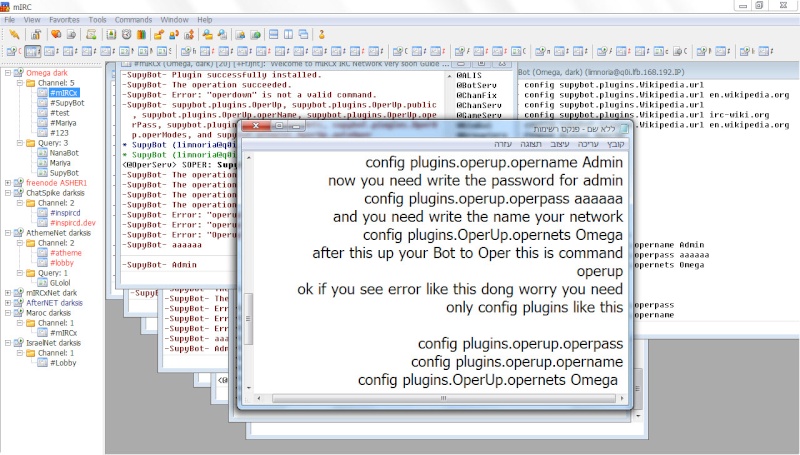Expand the AfterNET darksis network node

tap(8, 302)
